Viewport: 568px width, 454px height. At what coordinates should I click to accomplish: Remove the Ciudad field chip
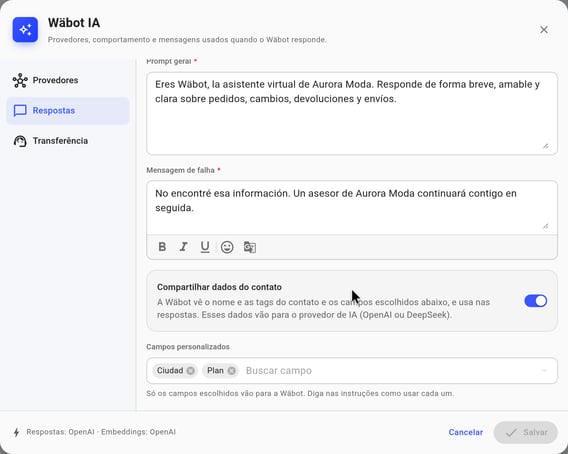191,371
